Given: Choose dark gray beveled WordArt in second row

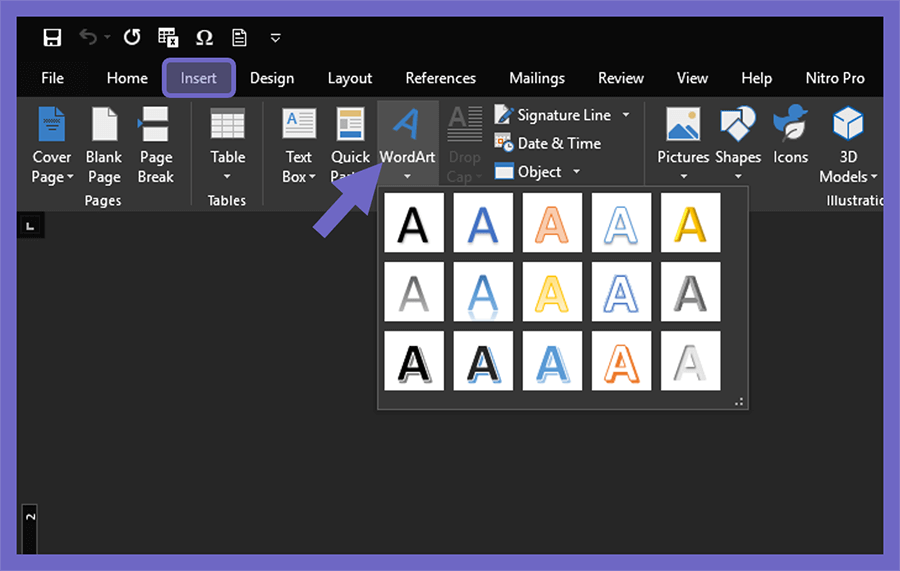Looking at the screenshot, I should (690, 292).
